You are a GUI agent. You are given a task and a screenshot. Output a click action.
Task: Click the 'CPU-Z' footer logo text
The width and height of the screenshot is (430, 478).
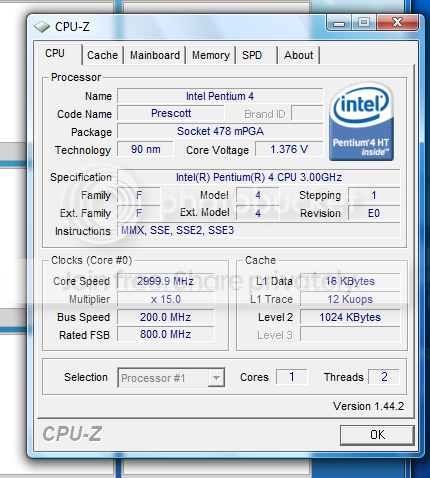tap(72, 434)
